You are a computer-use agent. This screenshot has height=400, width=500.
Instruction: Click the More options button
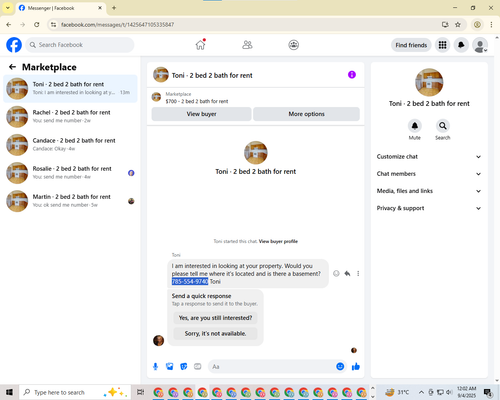coord(306,114)
